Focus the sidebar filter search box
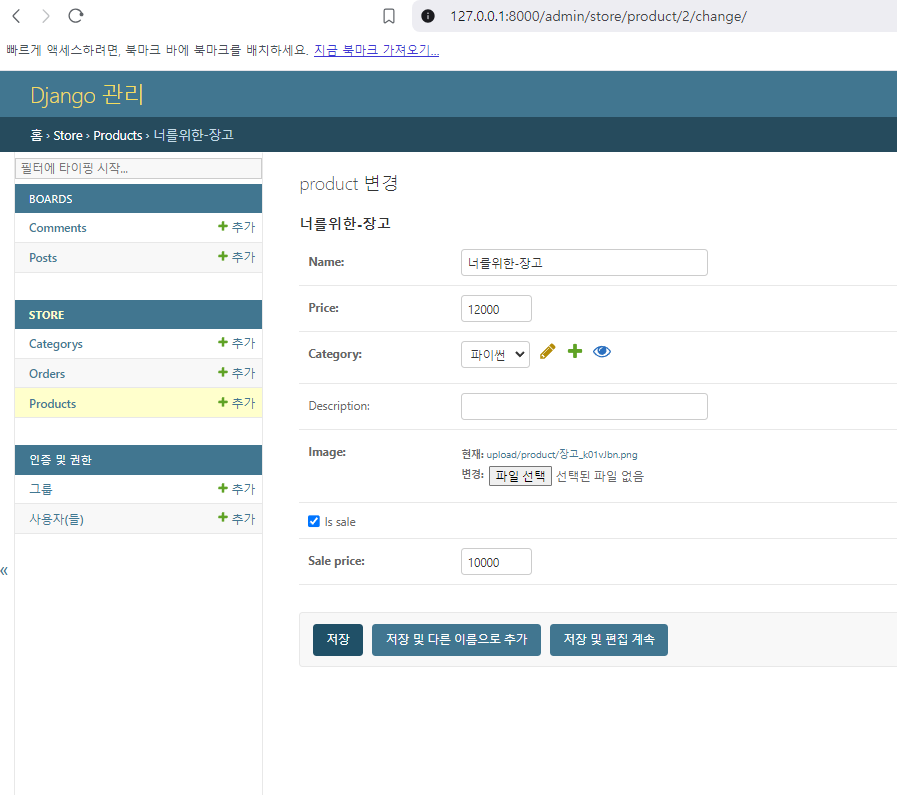897x795 pixels. coord(138,168)
